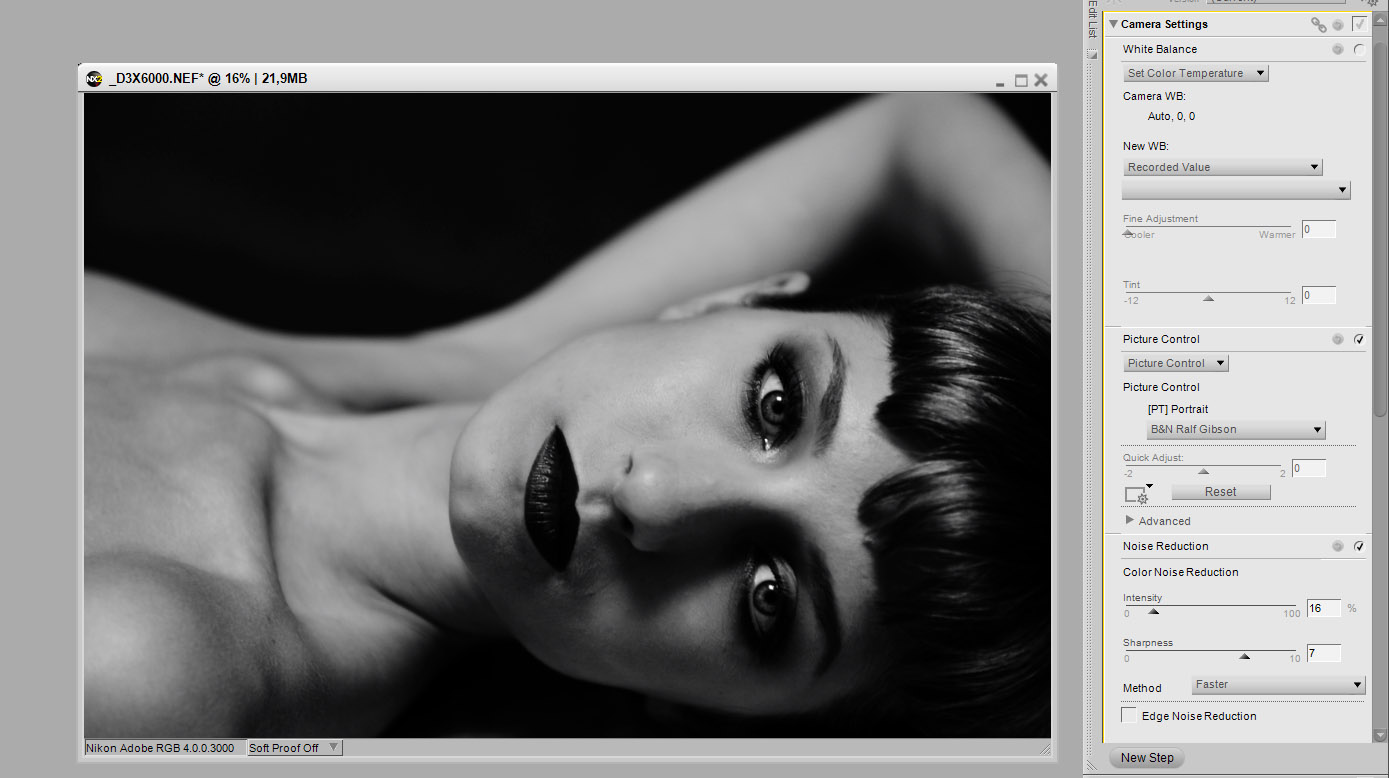The height and width of the screenshot is (778, 1389).
Task: Click the Intensity slider handle
Action: pos(1153,611)
